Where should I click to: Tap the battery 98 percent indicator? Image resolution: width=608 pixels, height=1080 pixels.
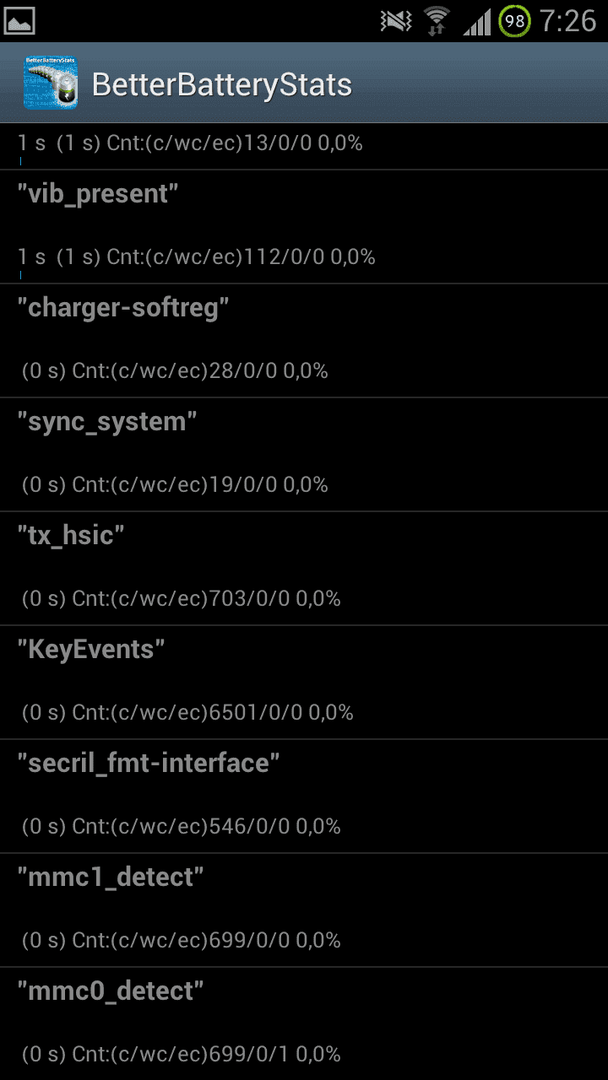click(x=514, y=21)
